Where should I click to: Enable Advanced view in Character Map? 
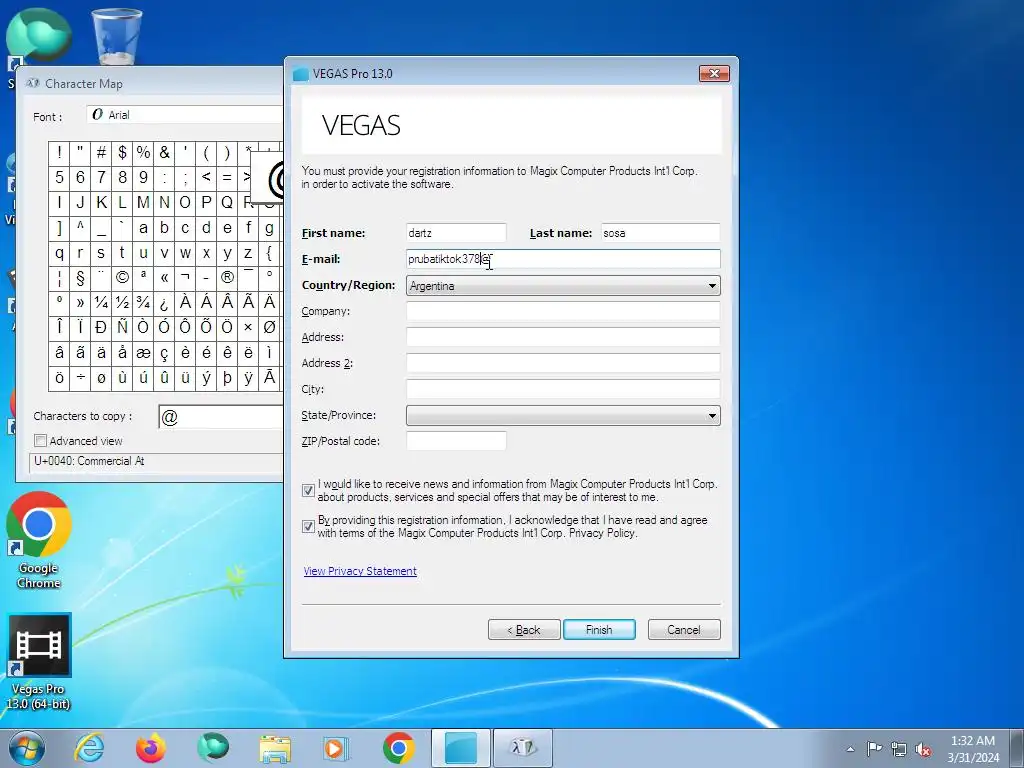tap(40, 441)
